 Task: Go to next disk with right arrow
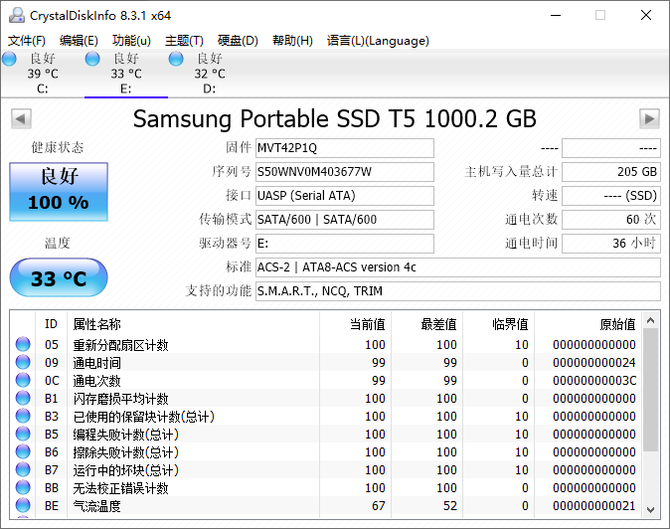(649, 118)
